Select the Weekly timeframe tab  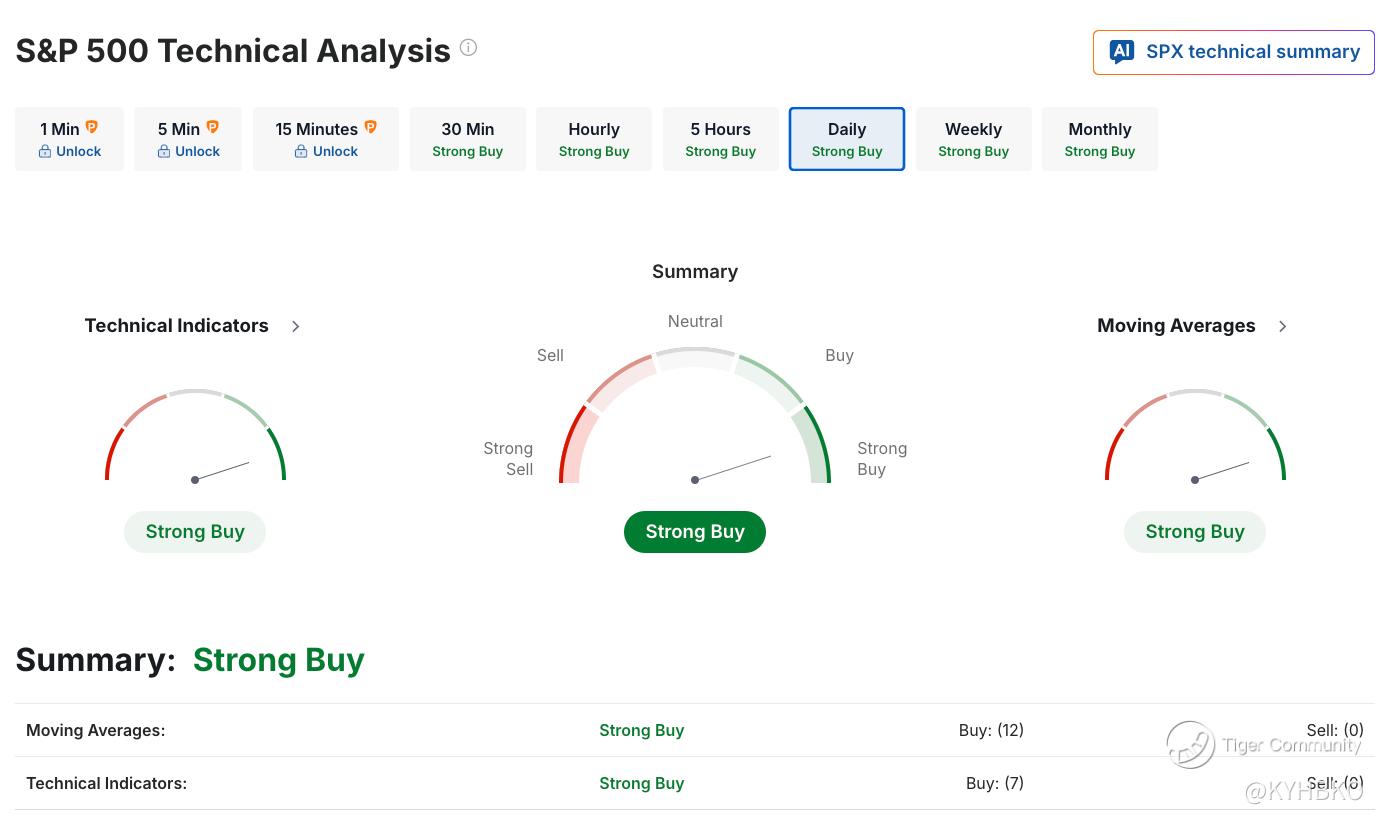pos(973,139)
